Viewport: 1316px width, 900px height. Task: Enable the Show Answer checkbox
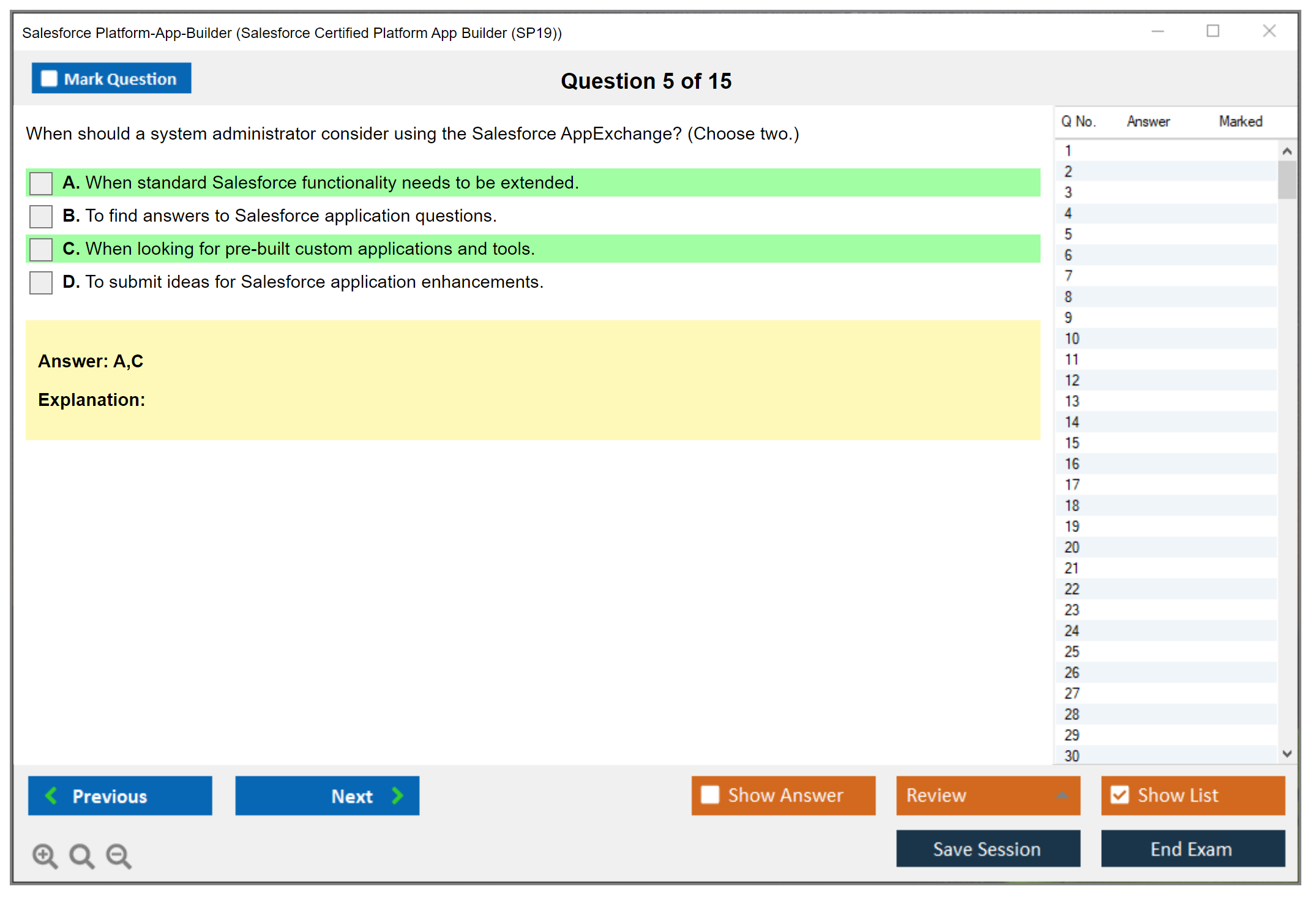coord(710,795)
